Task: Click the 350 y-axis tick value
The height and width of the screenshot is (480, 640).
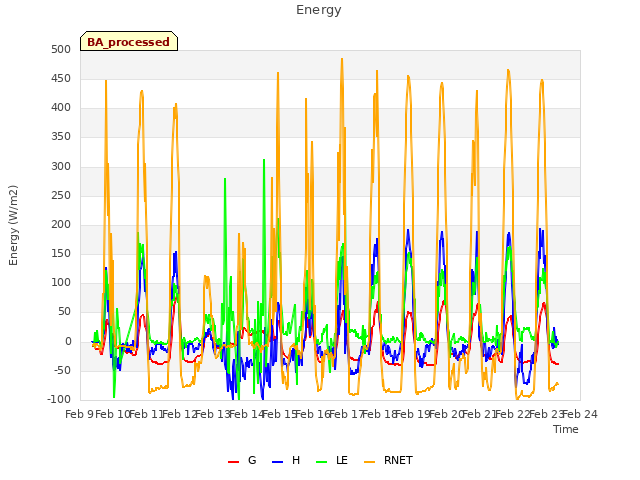Action: [x=61, y=137]
